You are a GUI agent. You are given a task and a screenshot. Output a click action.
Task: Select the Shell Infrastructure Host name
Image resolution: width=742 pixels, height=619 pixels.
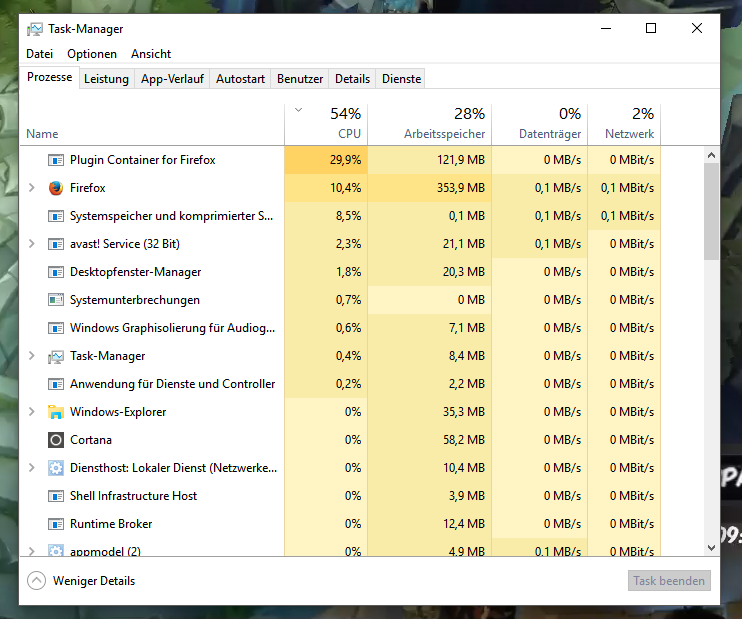point(133,496)
